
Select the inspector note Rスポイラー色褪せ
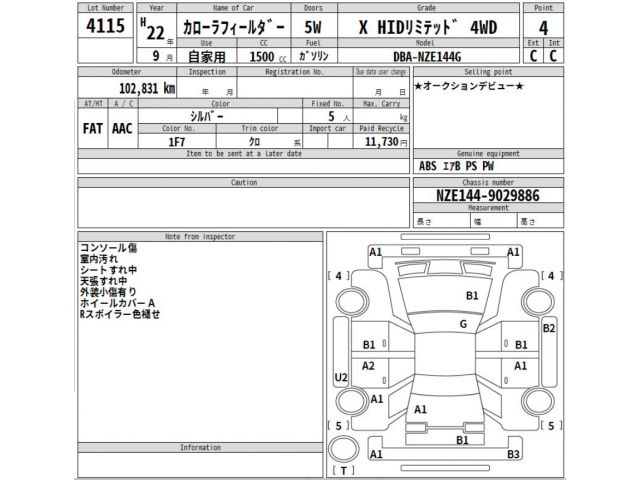pyautogui.click(x=120, y=314)
